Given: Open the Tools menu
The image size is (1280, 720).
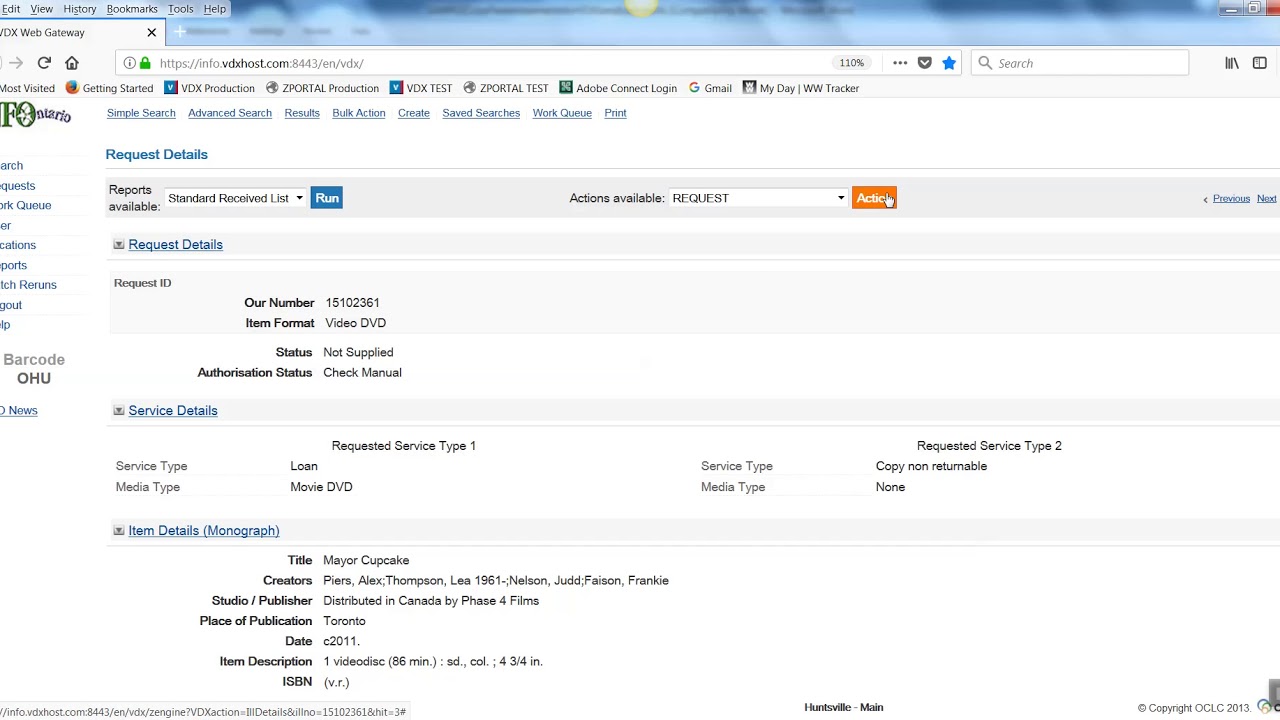Looking at the screenshot, I should pos(181,9).
